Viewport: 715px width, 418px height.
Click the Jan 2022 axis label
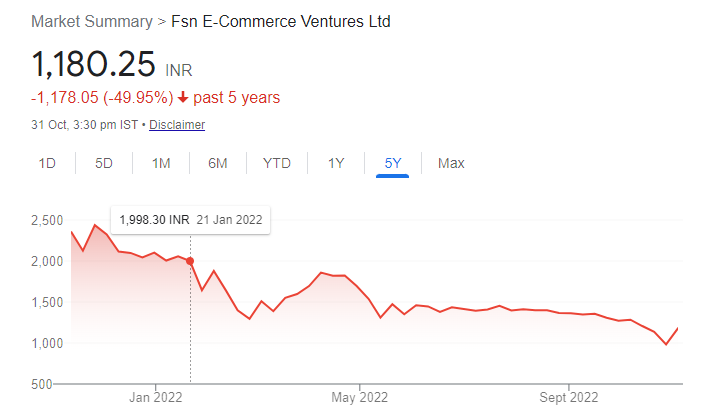tap(155, 397)
